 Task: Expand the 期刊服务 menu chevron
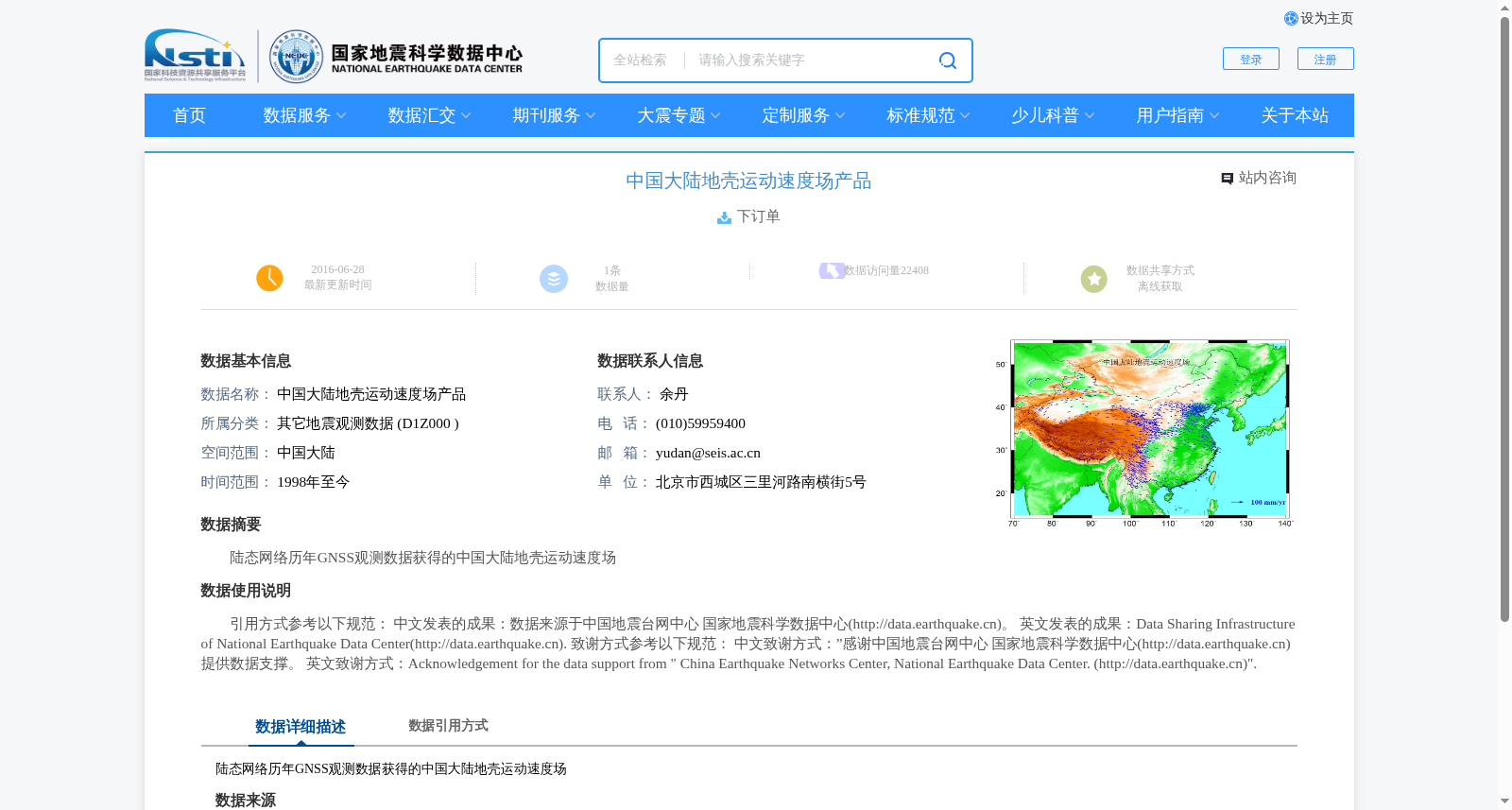591,116
